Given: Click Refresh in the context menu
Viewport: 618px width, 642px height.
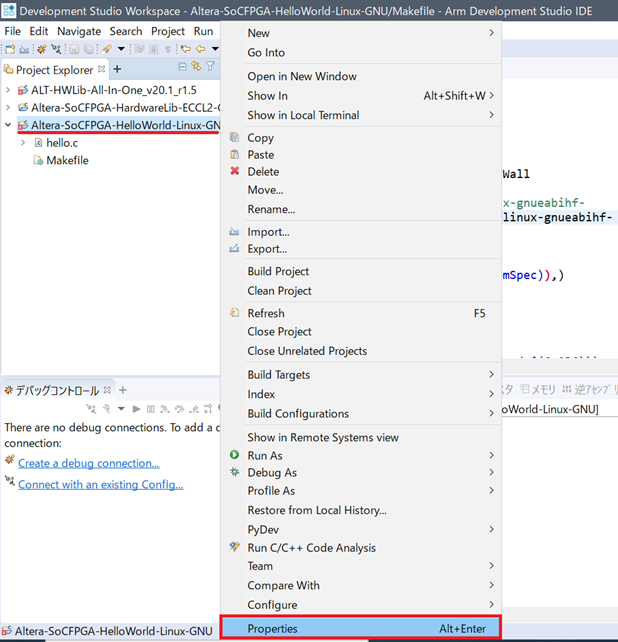Looking at the screenshot, I should 360,313.
